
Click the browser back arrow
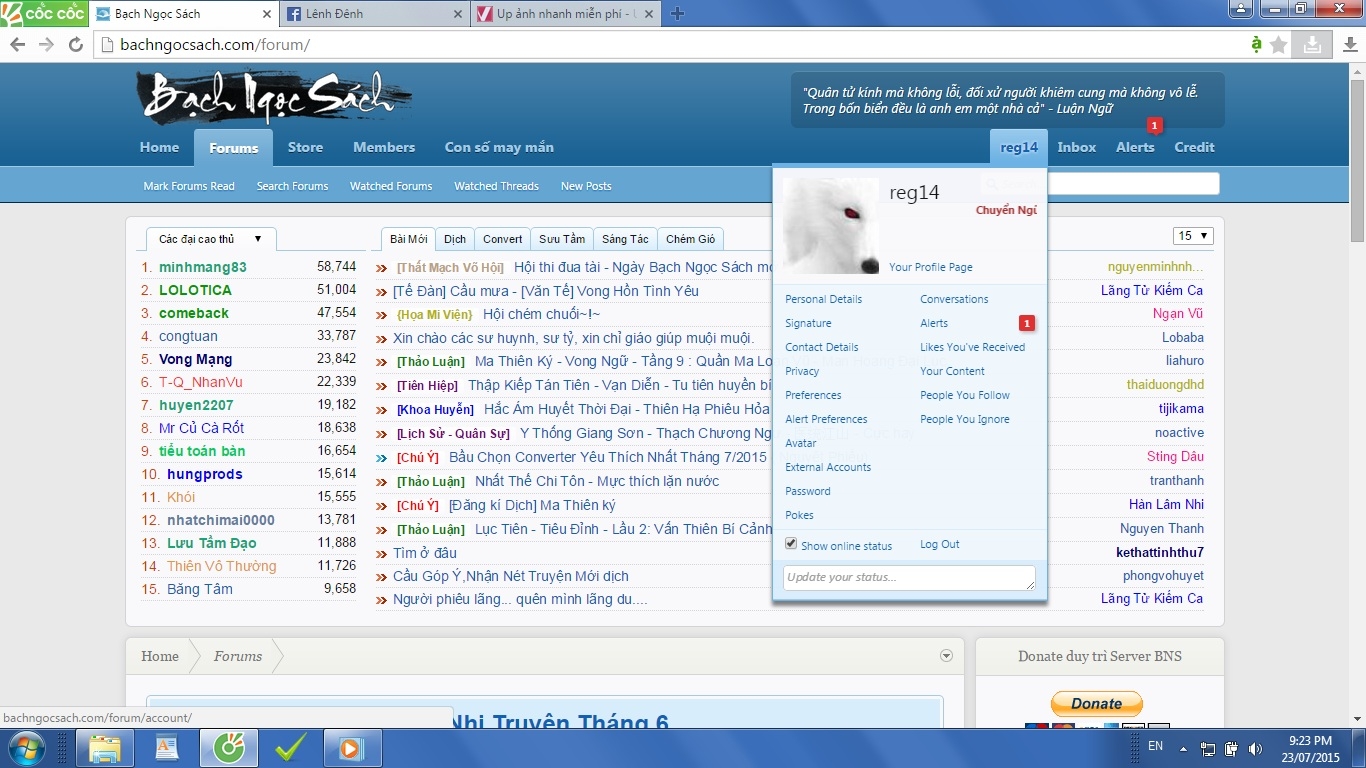[x=17, y=45]
